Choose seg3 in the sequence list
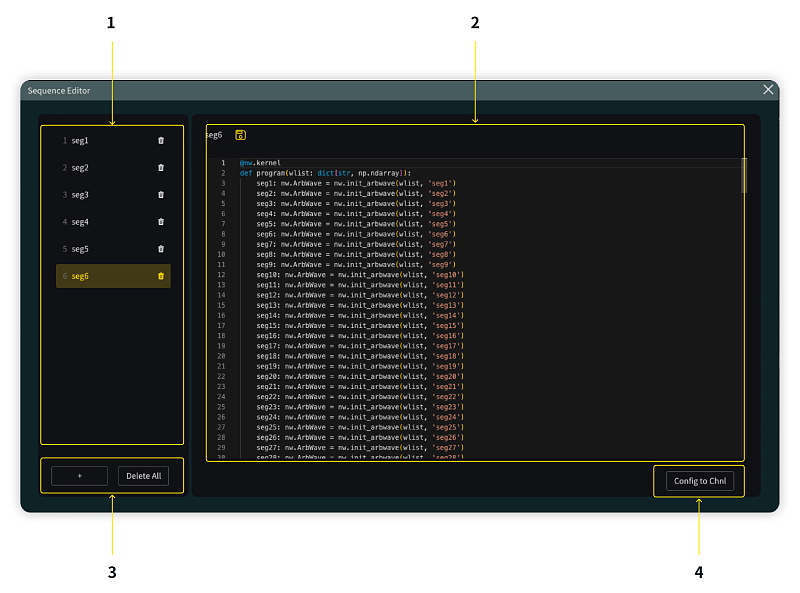 click(81, 195)
